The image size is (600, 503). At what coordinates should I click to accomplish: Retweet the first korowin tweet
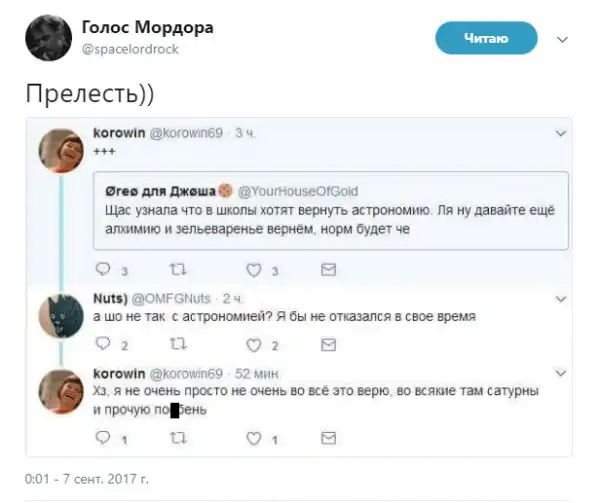(x=177, y=269)
